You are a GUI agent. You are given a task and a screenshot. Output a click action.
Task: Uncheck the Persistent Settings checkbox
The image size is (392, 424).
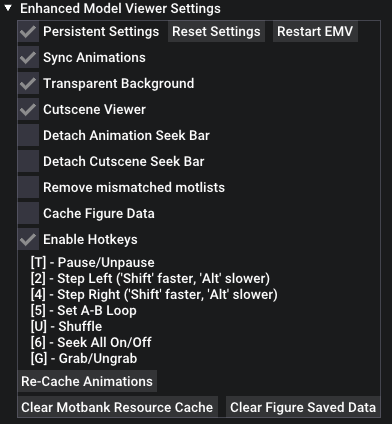coord(28,32)
